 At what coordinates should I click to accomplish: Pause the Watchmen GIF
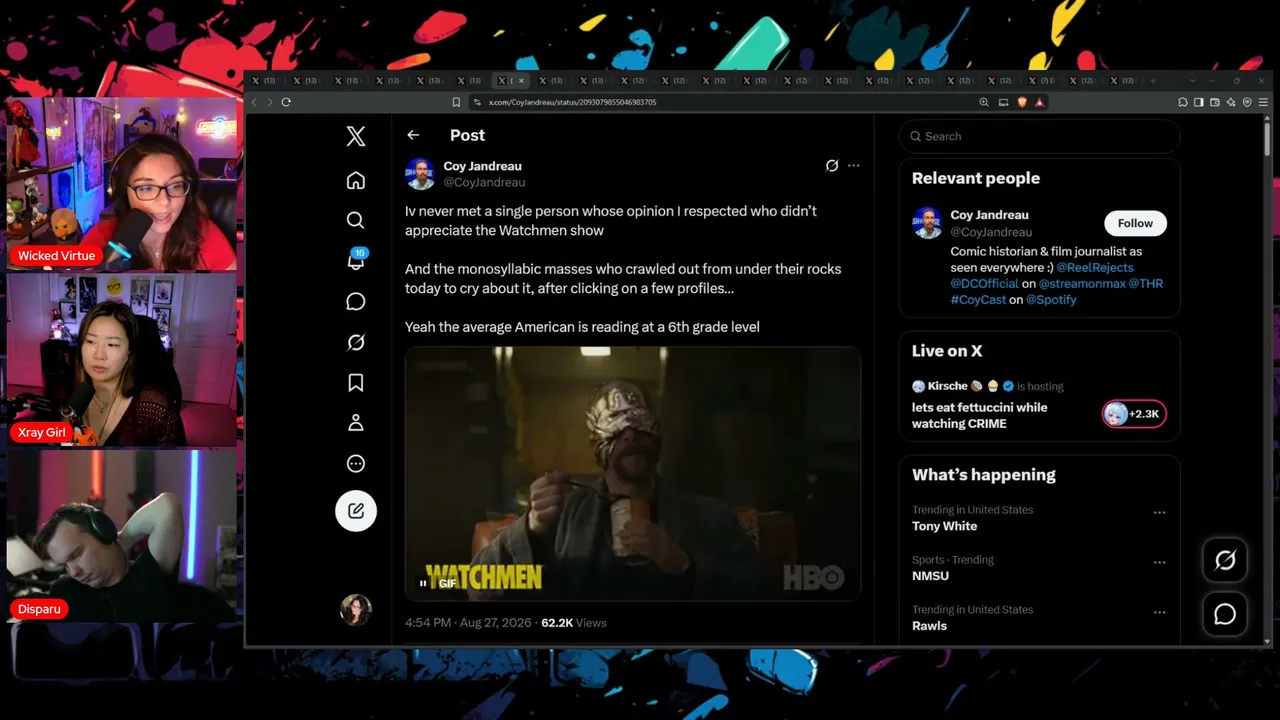[x=423, y=583]
